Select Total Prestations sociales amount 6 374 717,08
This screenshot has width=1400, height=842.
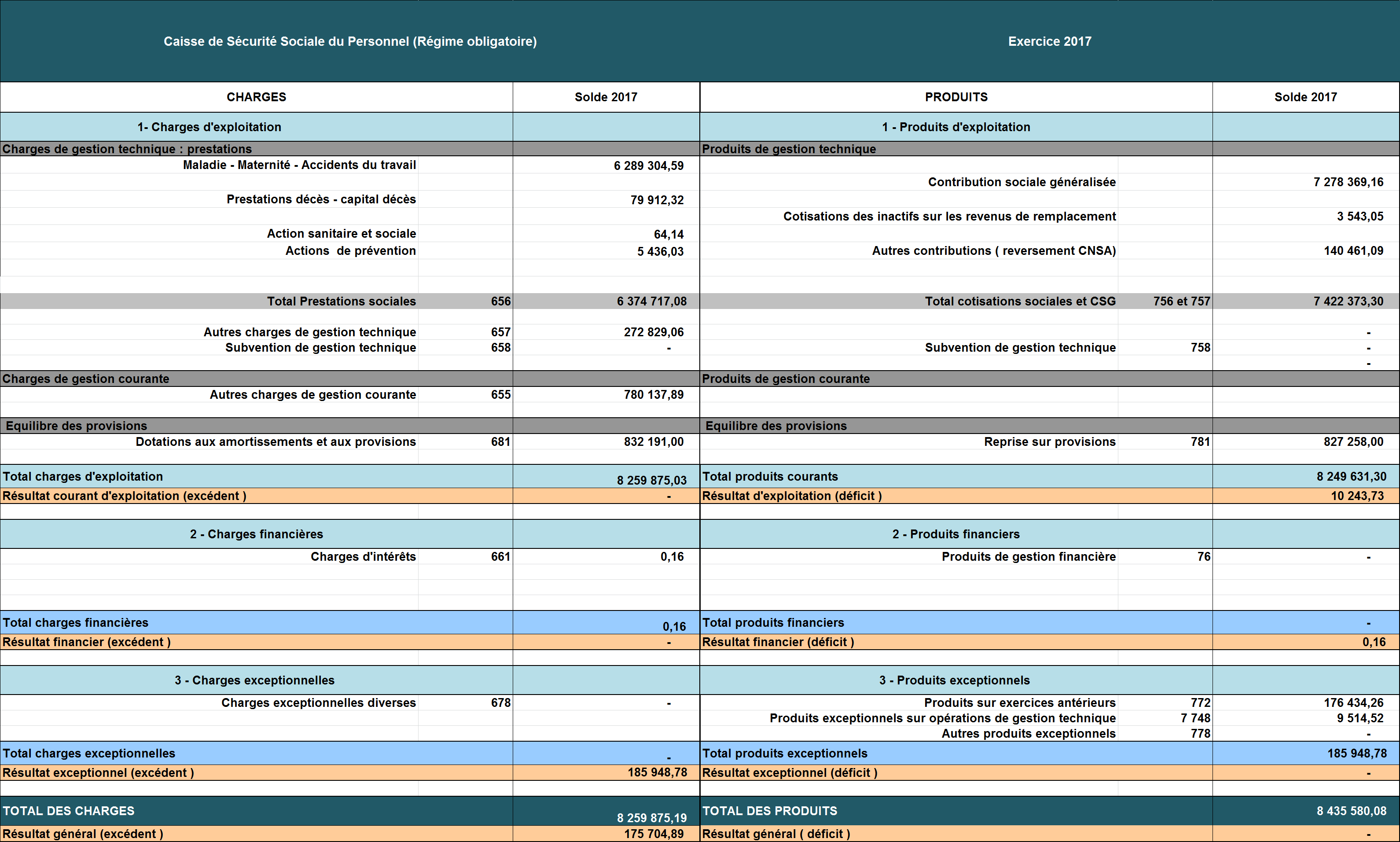click(651, 302)
